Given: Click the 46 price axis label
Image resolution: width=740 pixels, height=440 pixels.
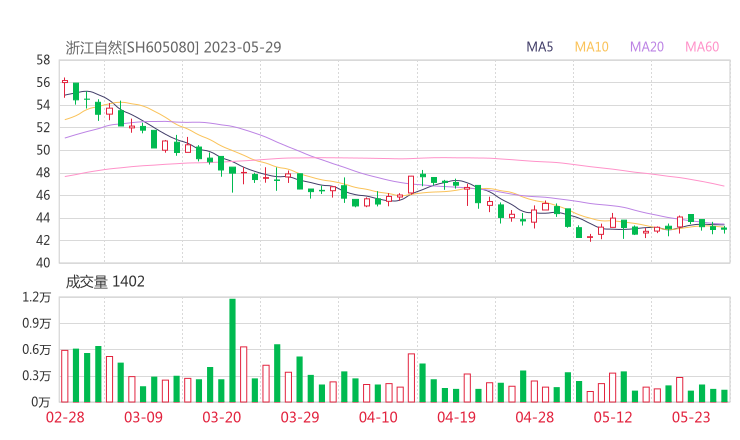Looking at the screenshot, I should 43,195.
